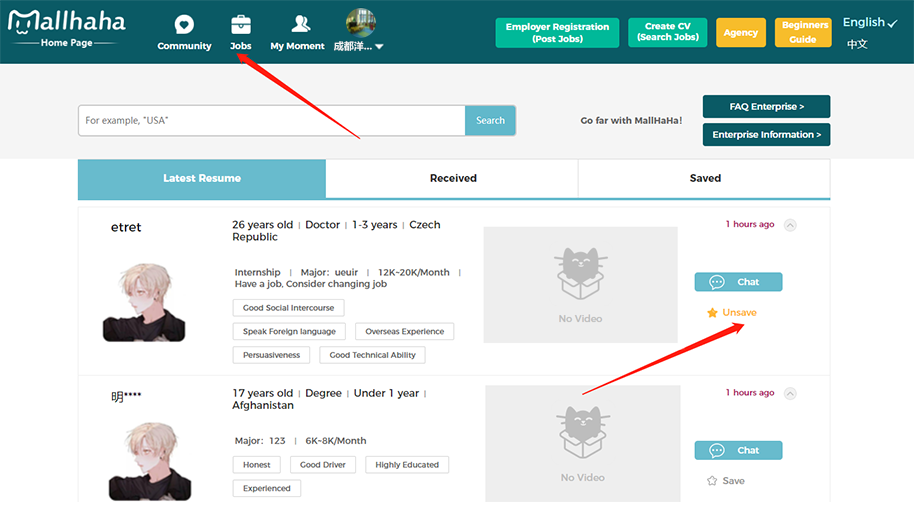Click Chat button for etret
The image size is (914, 505).
[x=738, y=282]
